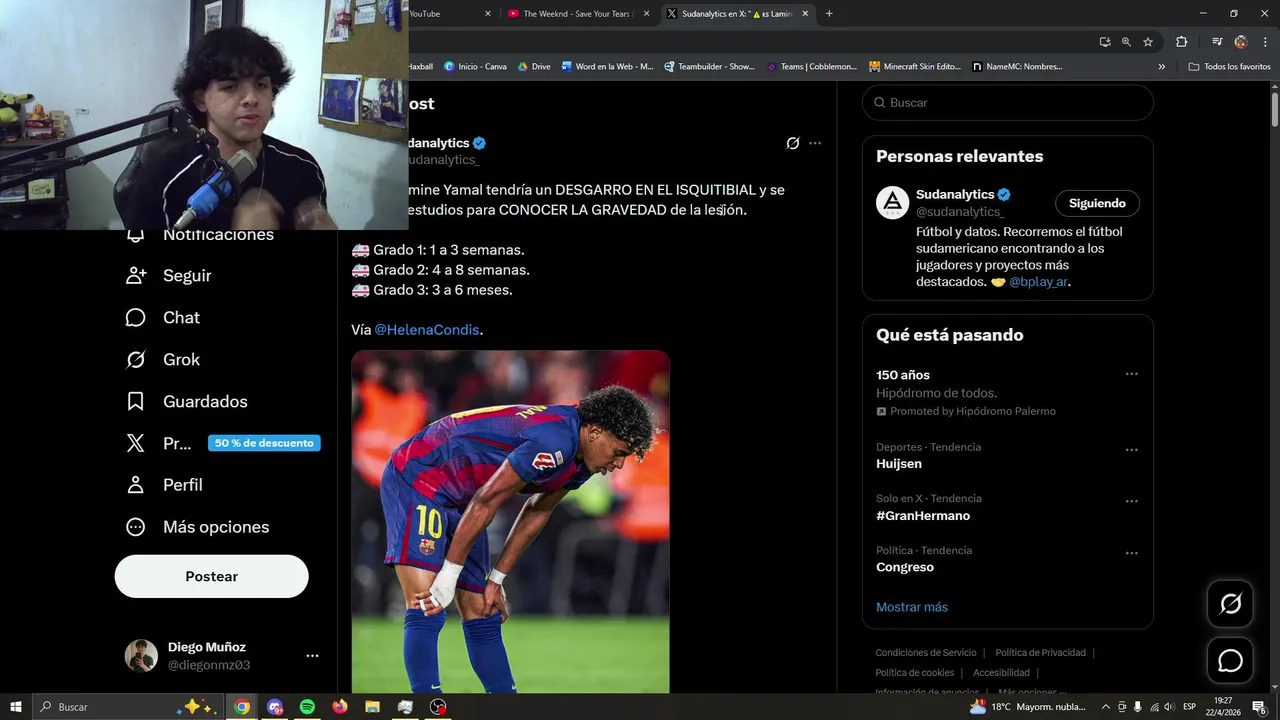Viewport: 1280px width, 720px height.
Task: Open the Windows notification center icon
Action: (x=1259, y=707)
